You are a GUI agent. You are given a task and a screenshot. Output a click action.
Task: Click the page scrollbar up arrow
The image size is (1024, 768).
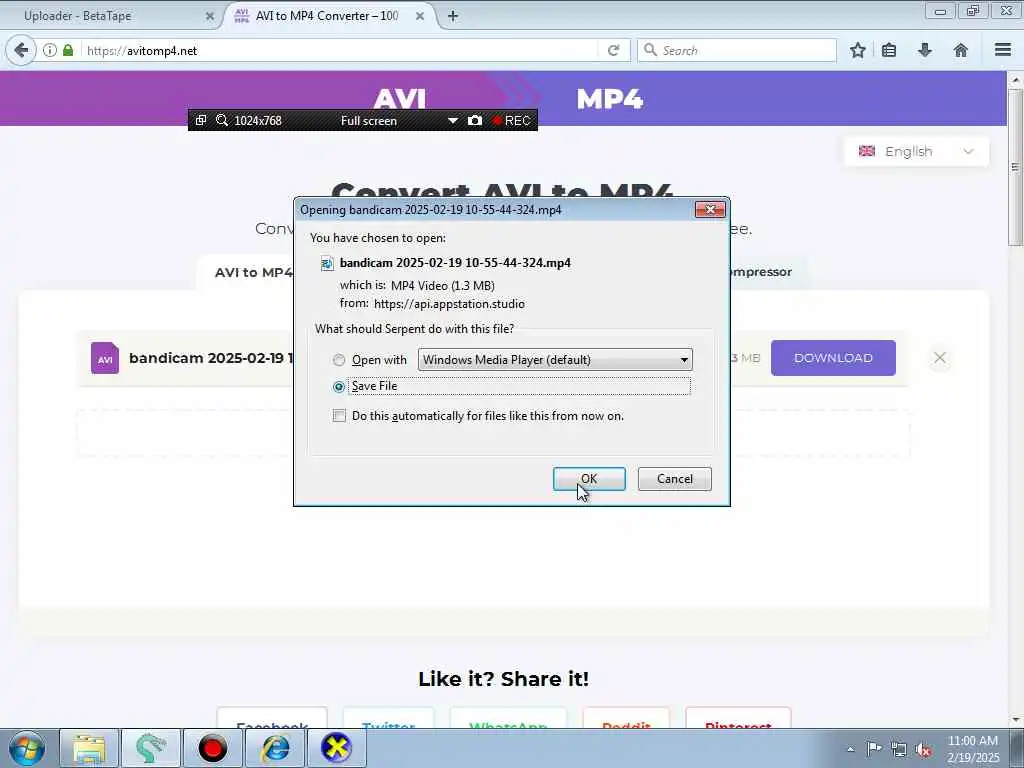coord(1015,80)
